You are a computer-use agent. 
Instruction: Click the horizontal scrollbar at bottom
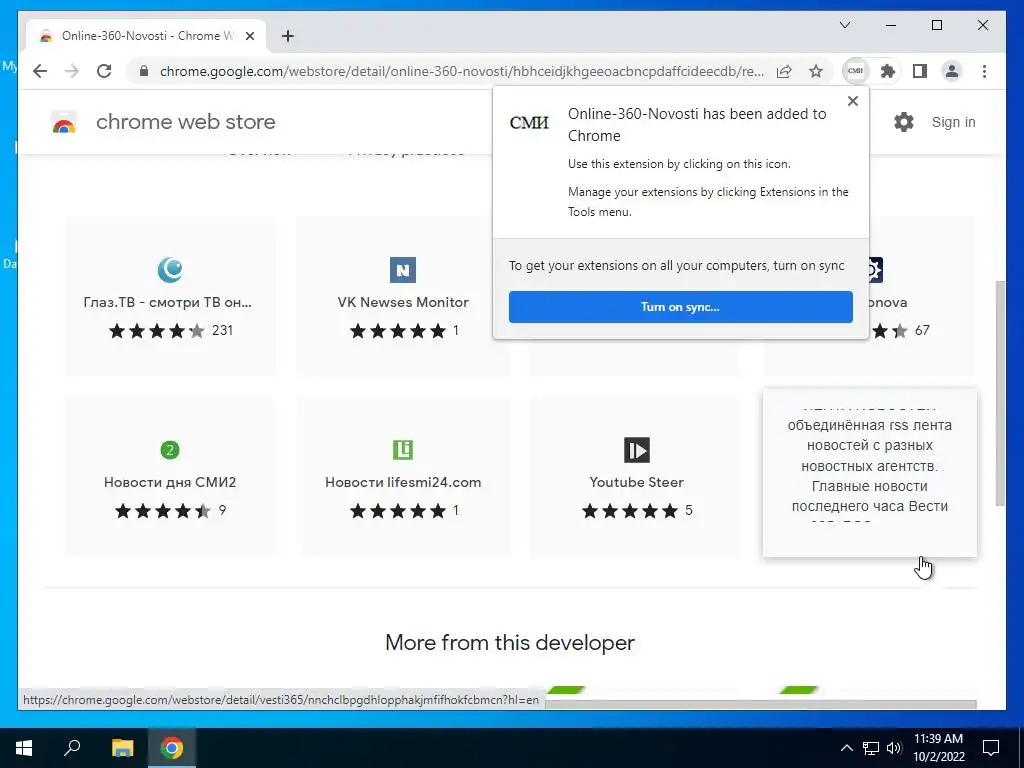761,704
